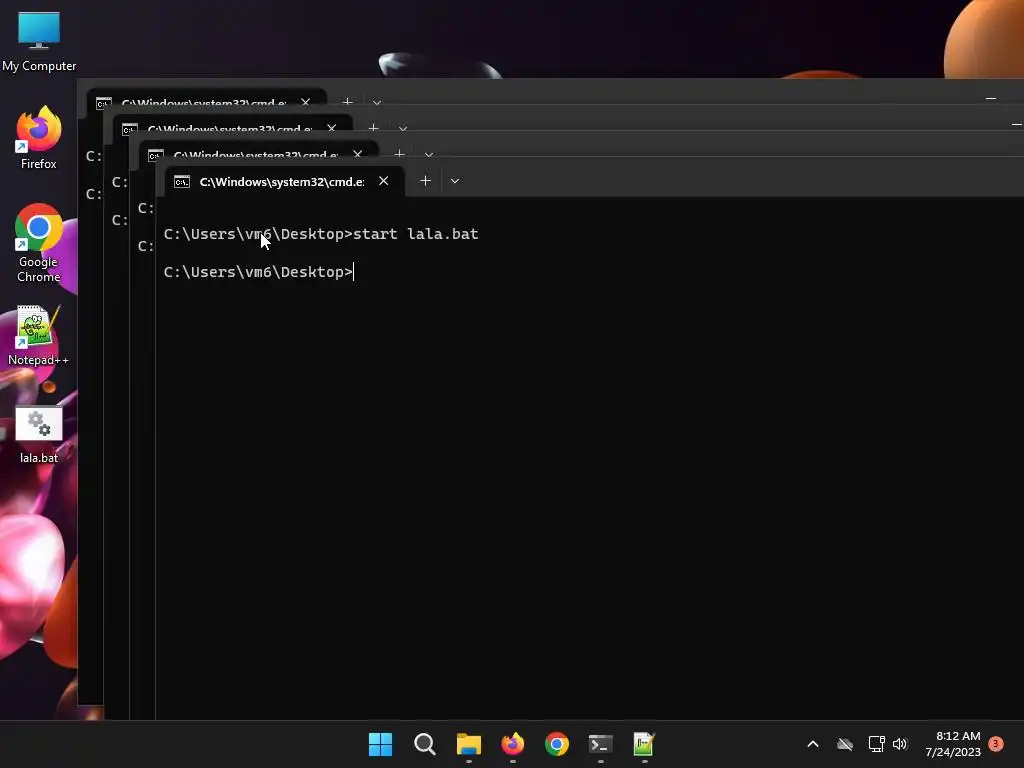Open the tab dropdown in the rearmost terminal window
The width and height of the screenshot is (1024, 768).
pyautogui.click(x=376, y=103)
